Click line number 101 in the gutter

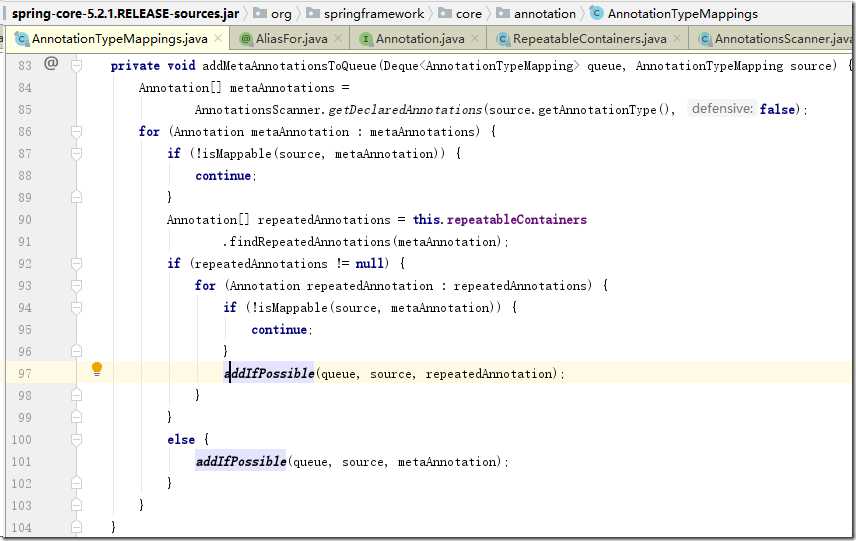(x=21, y=462)
